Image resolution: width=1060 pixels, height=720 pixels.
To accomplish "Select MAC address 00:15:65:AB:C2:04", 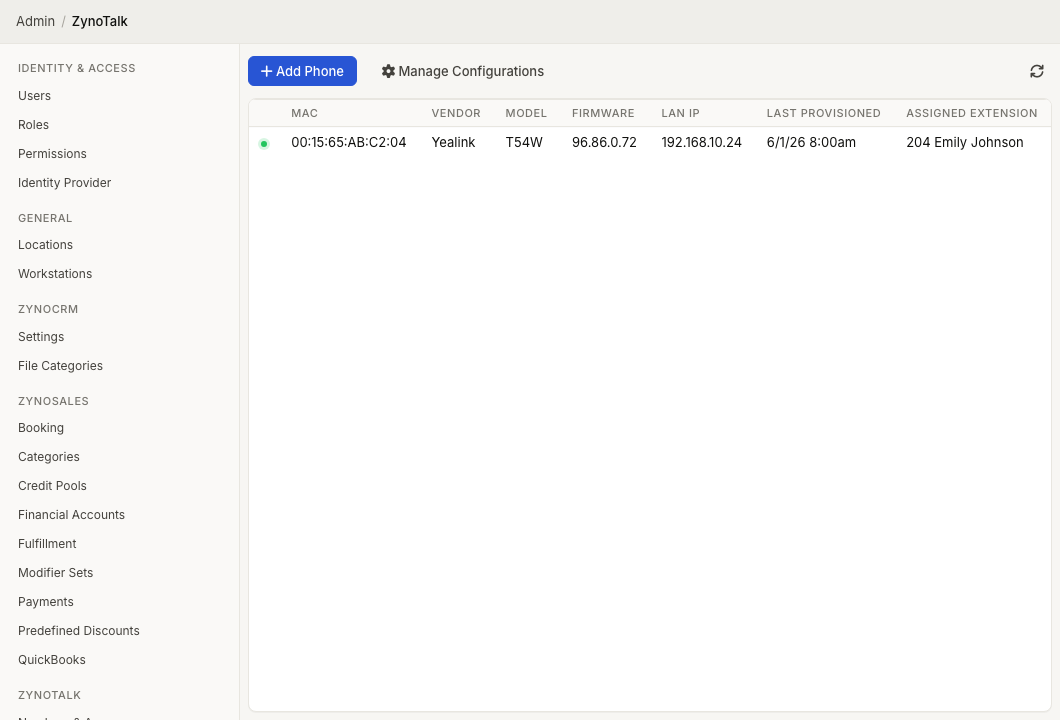I will click(x=349, y=143).
